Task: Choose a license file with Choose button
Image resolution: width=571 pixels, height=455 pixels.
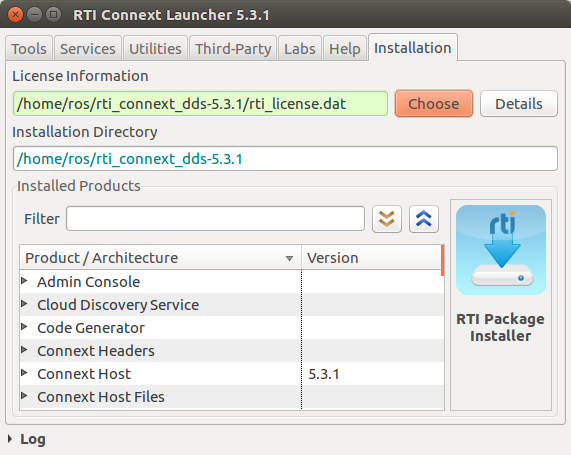Action: tap(434, 104)
